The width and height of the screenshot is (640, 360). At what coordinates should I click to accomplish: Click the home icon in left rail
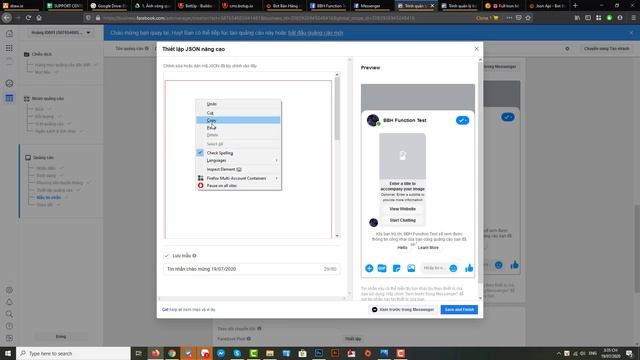pos(9,33)
